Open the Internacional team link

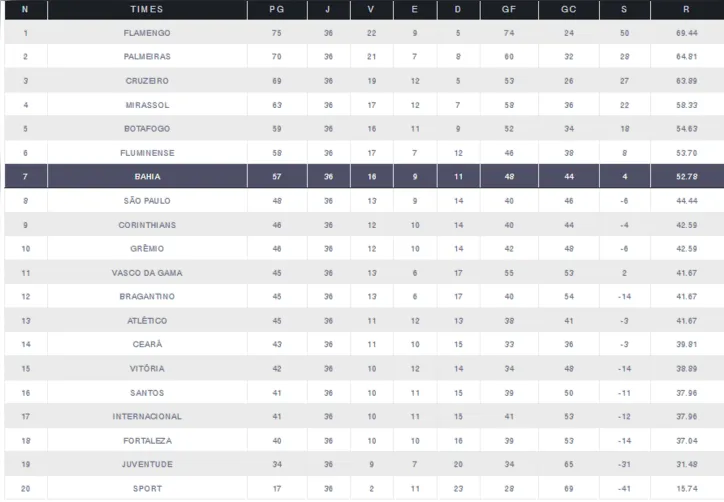click(147, 417)
